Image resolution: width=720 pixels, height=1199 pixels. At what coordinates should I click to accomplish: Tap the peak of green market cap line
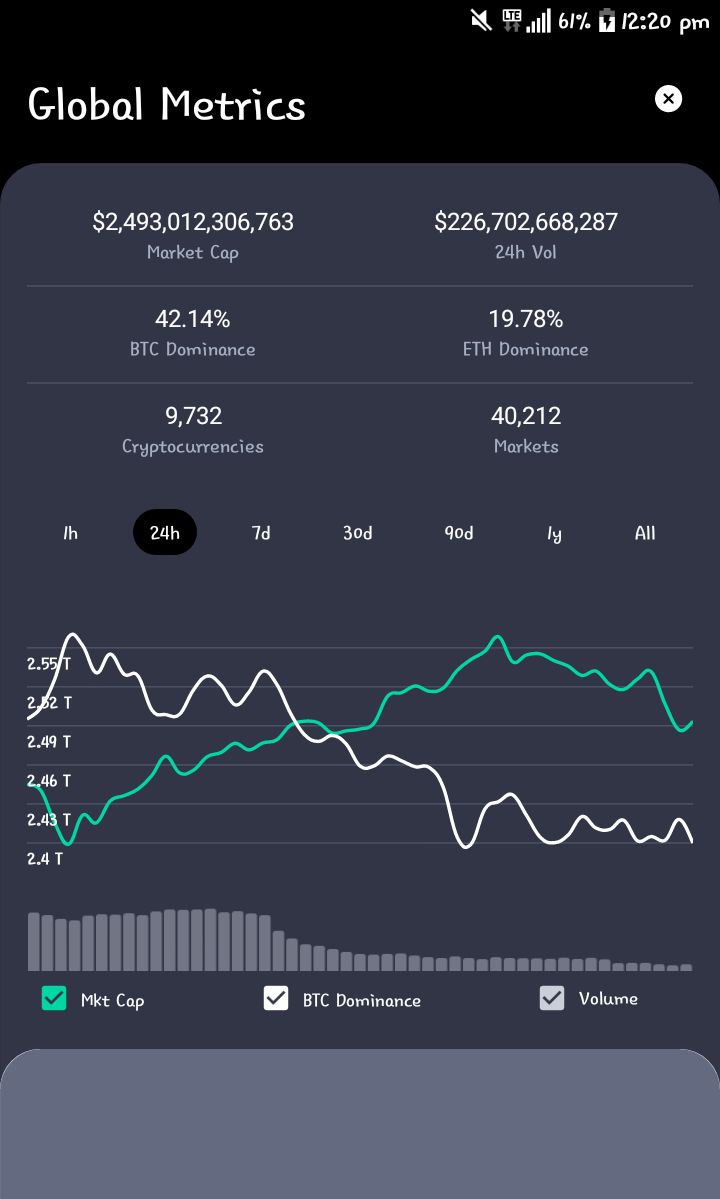tap(498, 637)
